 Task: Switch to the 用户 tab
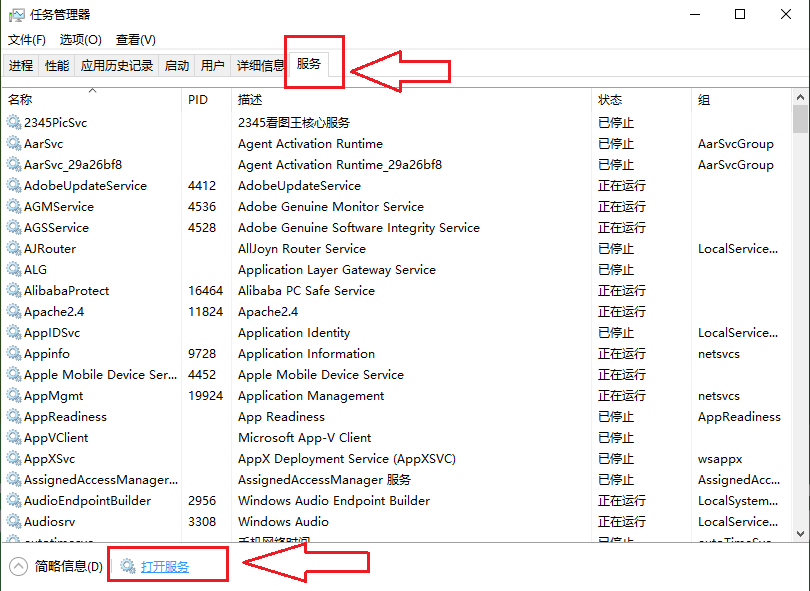coord(212,66)
